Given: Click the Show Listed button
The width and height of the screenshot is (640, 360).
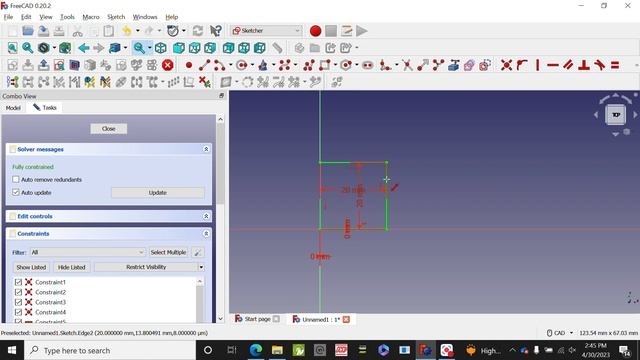Looking at the screenshot, I should pyautogui.click(x=31, y=267).
